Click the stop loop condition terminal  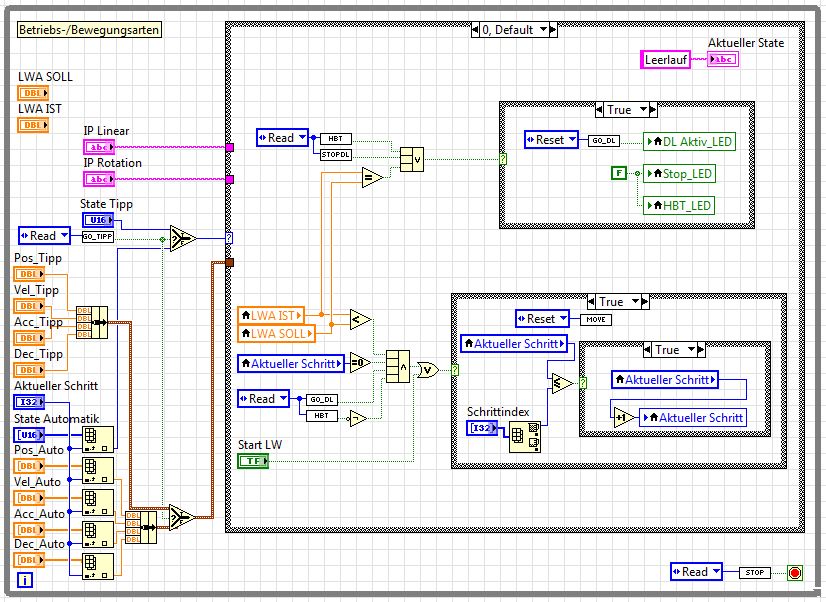coord(795,573)
